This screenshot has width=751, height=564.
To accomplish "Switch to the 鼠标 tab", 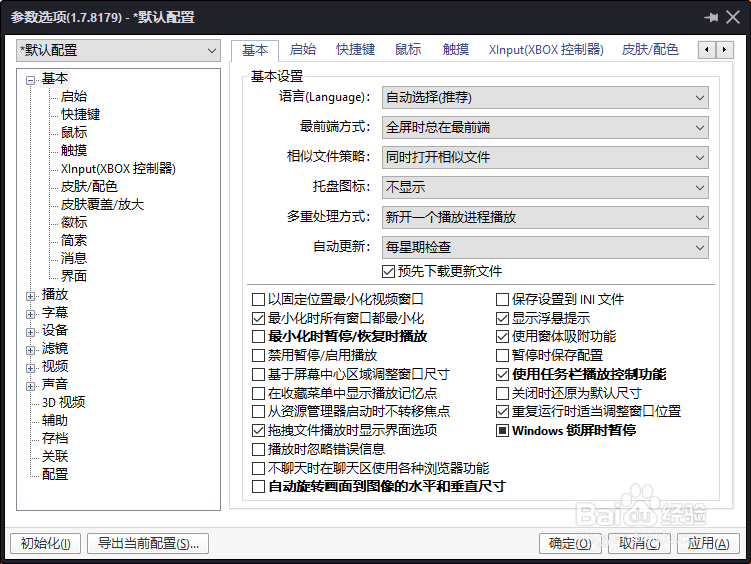I will tap(408, 49).
